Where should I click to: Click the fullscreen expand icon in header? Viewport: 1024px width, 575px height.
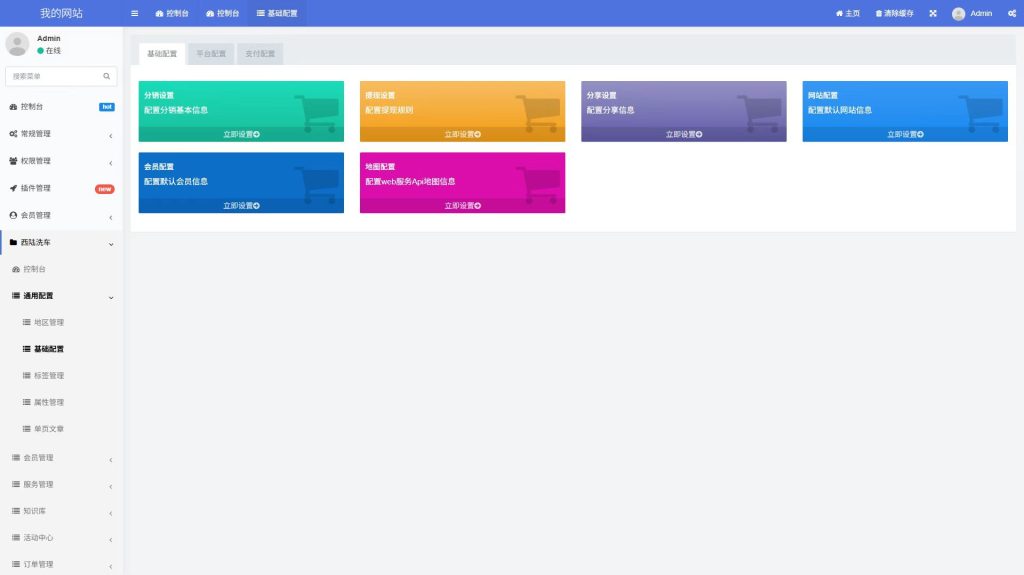(933, 13)
